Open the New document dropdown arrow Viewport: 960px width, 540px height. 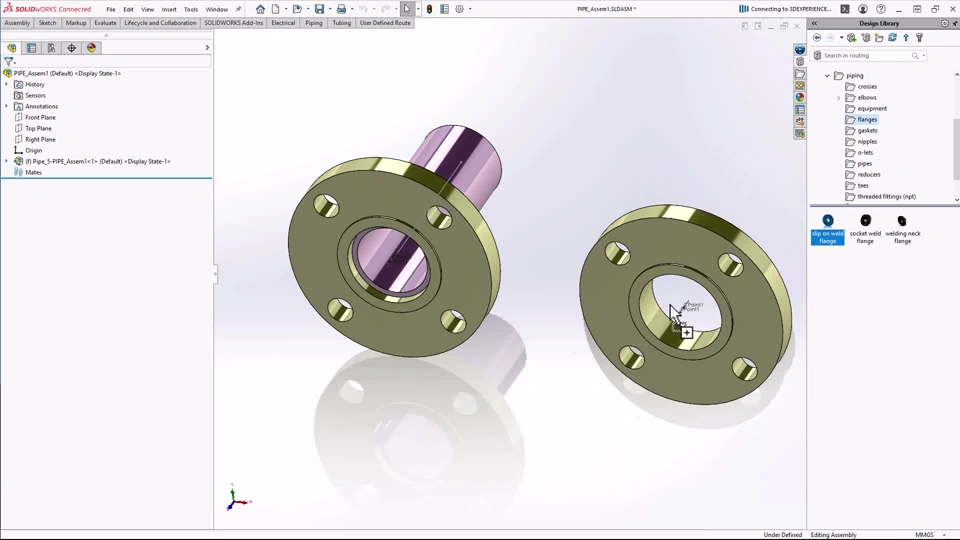tap(286, 9)
